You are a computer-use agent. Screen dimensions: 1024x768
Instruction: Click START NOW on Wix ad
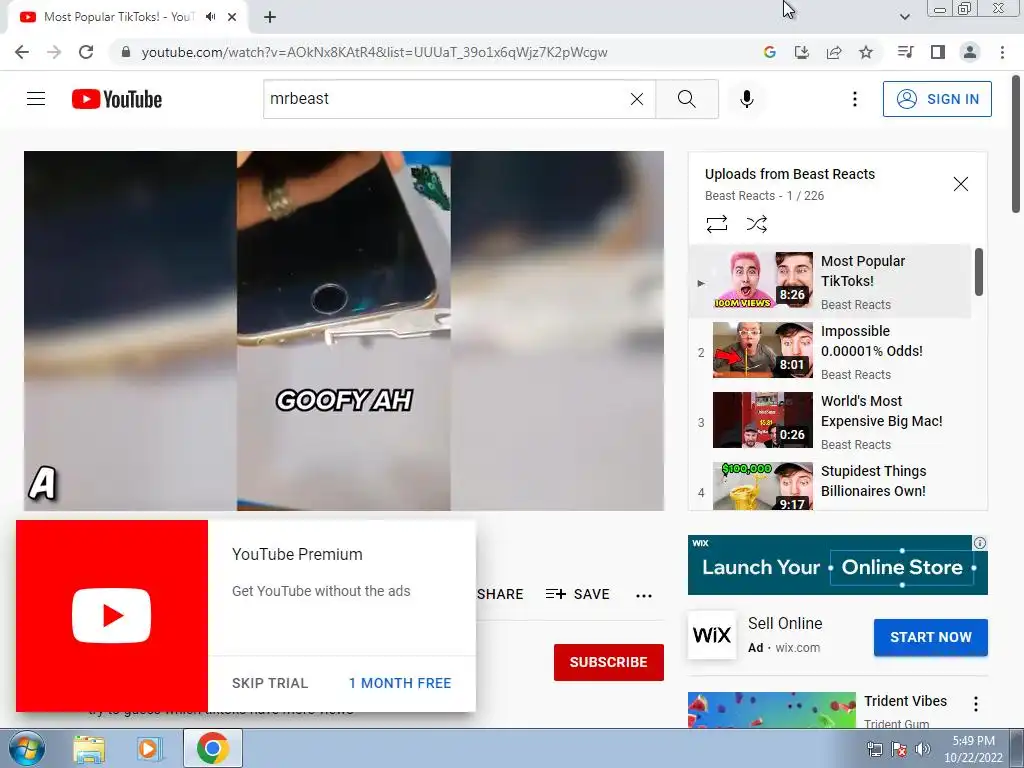(x=931, y=637)
